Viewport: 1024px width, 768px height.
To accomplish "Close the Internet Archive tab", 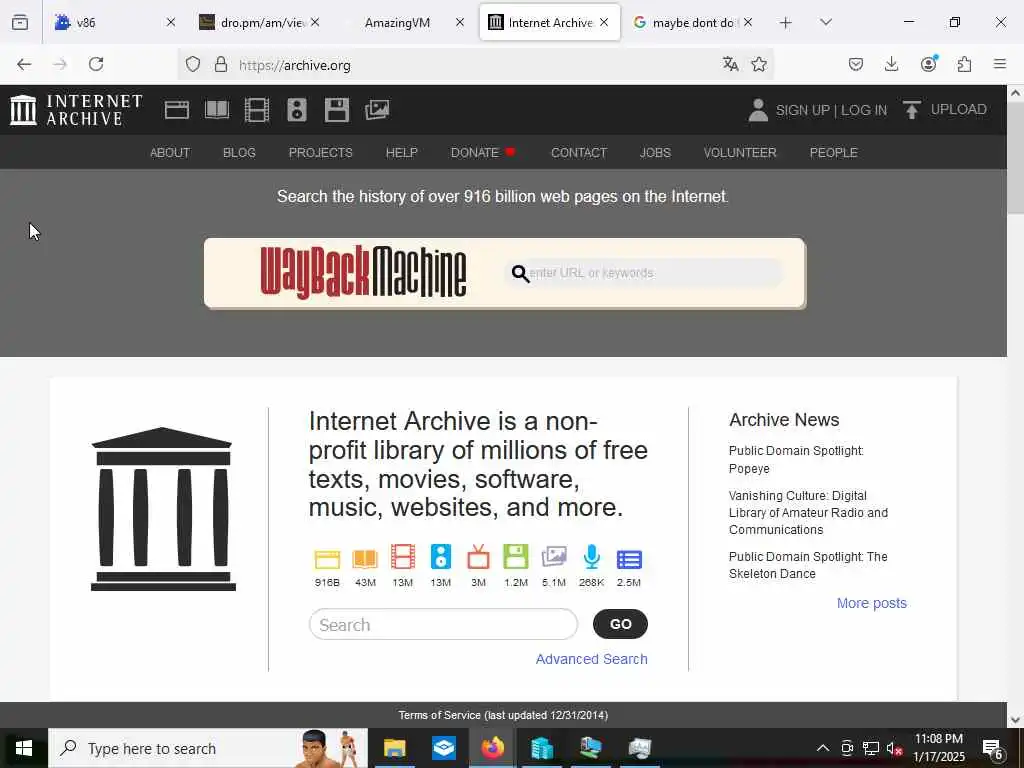I will tap(604, 22).
